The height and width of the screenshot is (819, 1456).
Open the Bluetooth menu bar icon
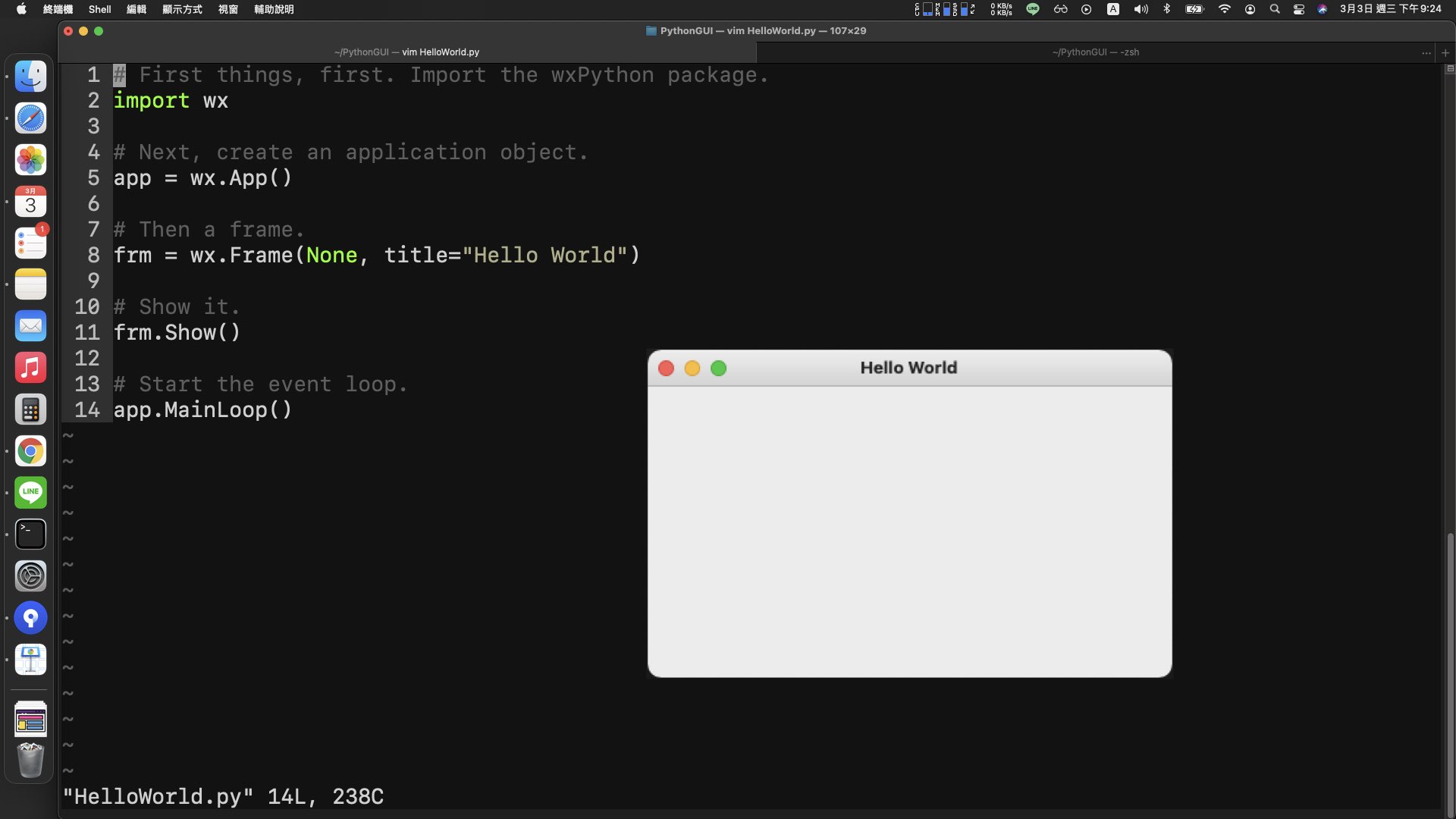(1167, 9)
